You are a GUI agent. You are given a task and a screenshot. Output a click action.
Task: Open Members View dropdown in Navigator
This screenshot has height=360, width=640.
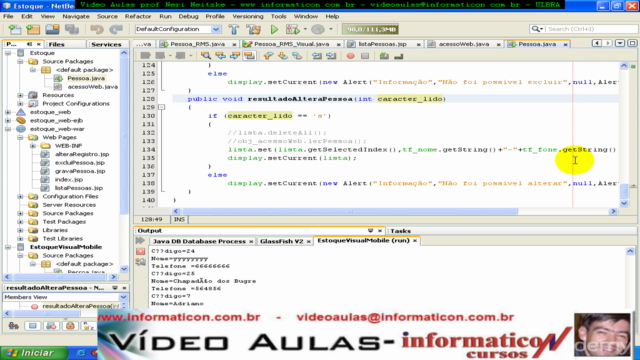coord(123,297)
